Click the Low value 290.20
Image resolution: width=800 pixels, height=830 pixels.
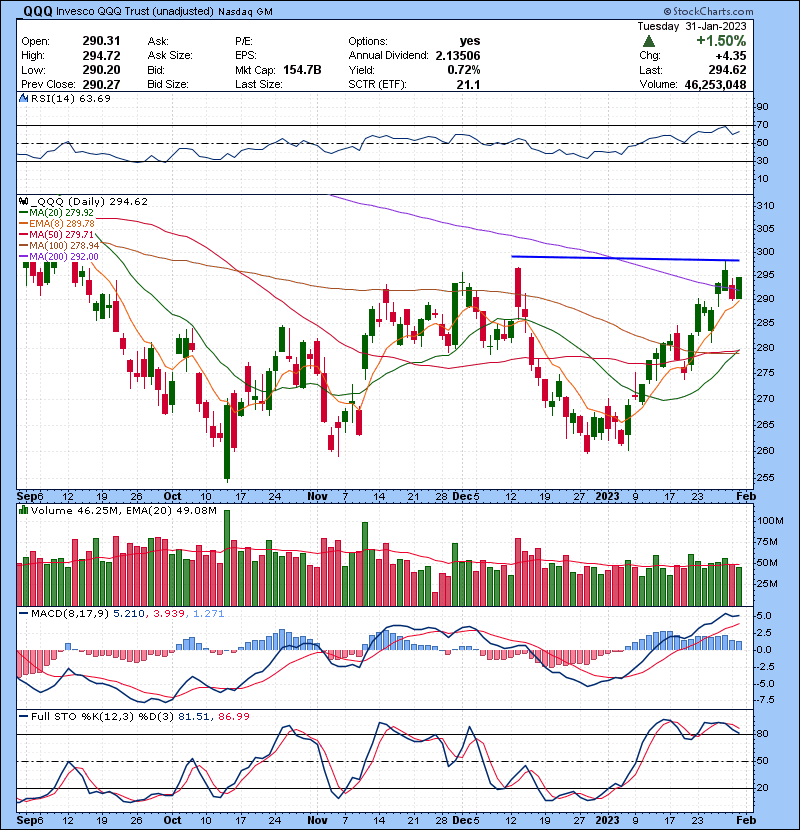click(x=101, y=70)
